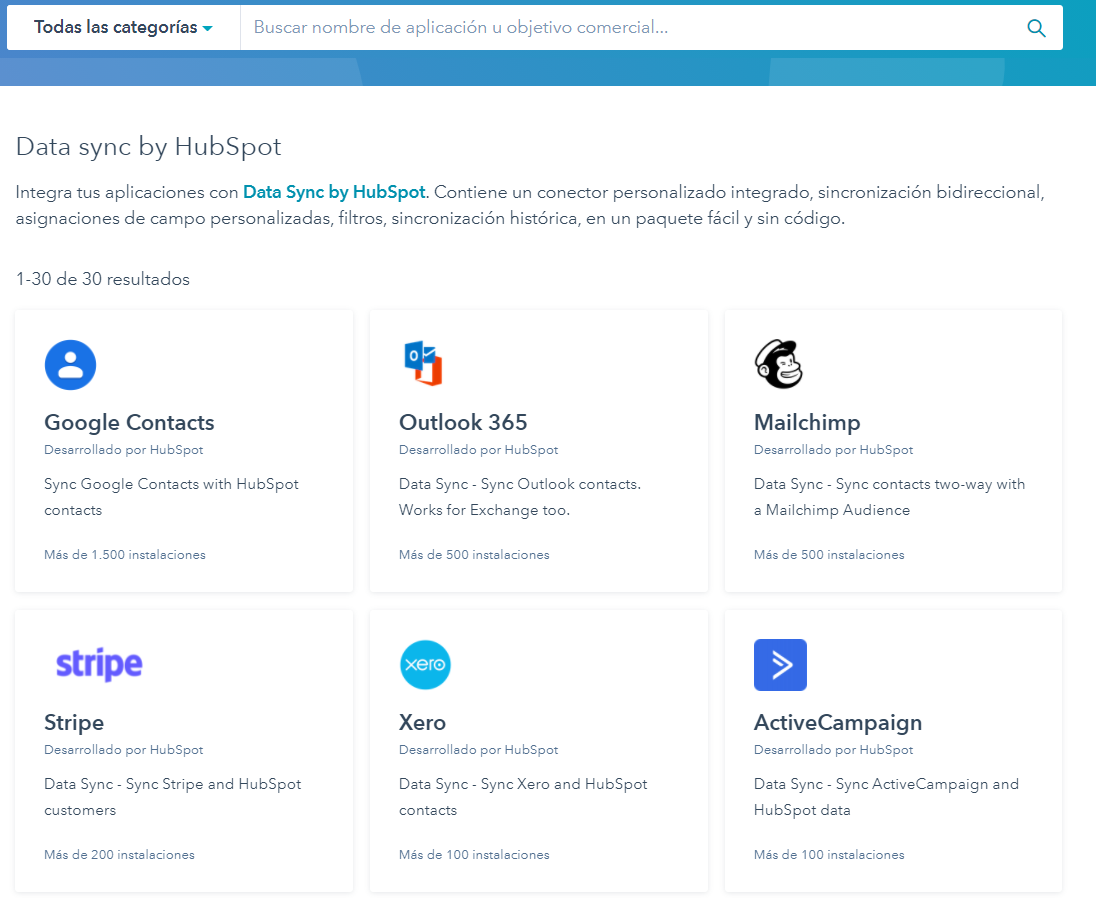Click the search magnifier icon
This screenshot has width=1096, height=898.
pyautogui.click(x=1036, y=28)
